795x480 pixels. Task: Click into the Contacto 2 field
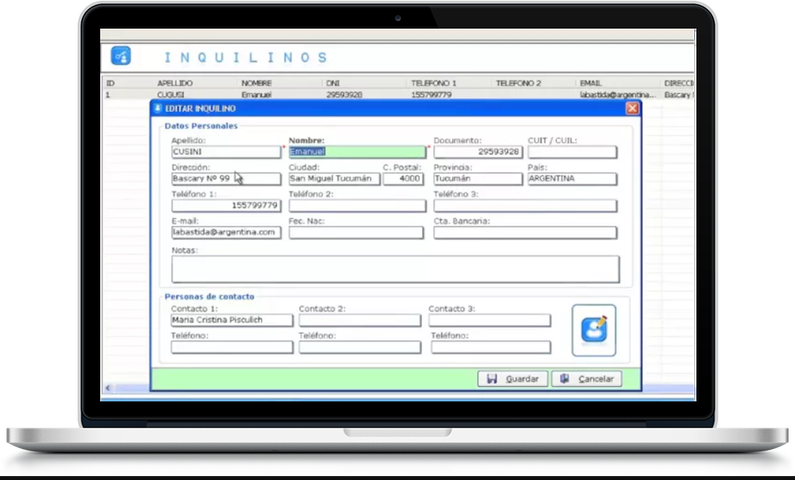(x=359, y=320)
